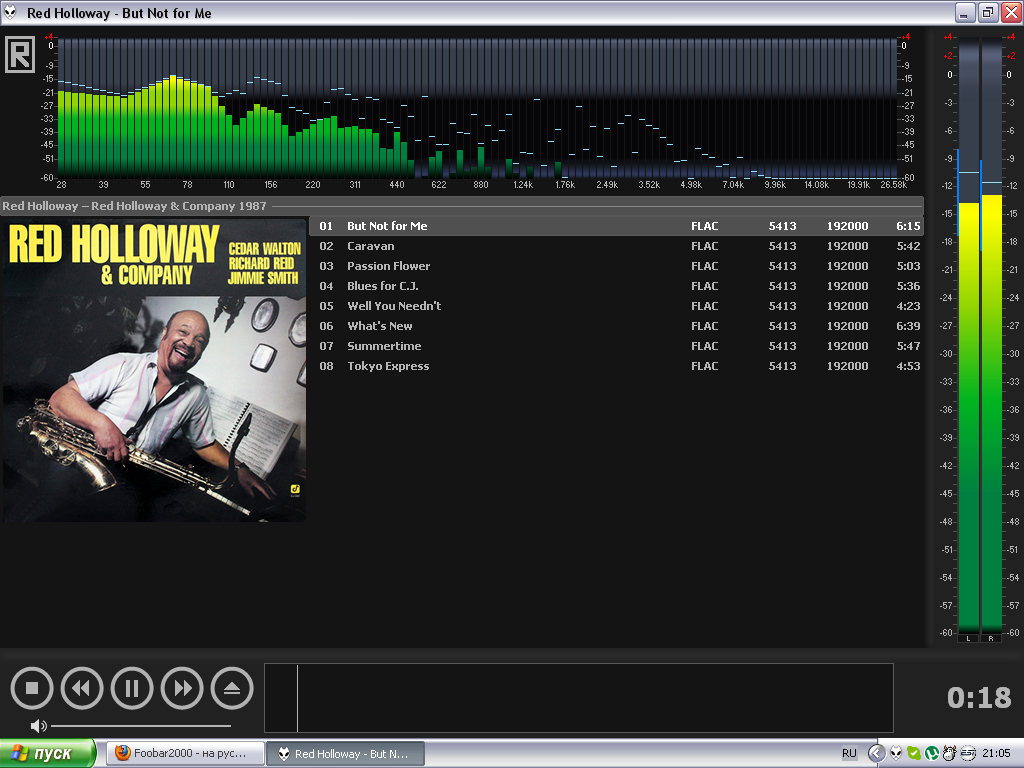
Task: Click the elapsed time display 0:18
Action: 978,698
